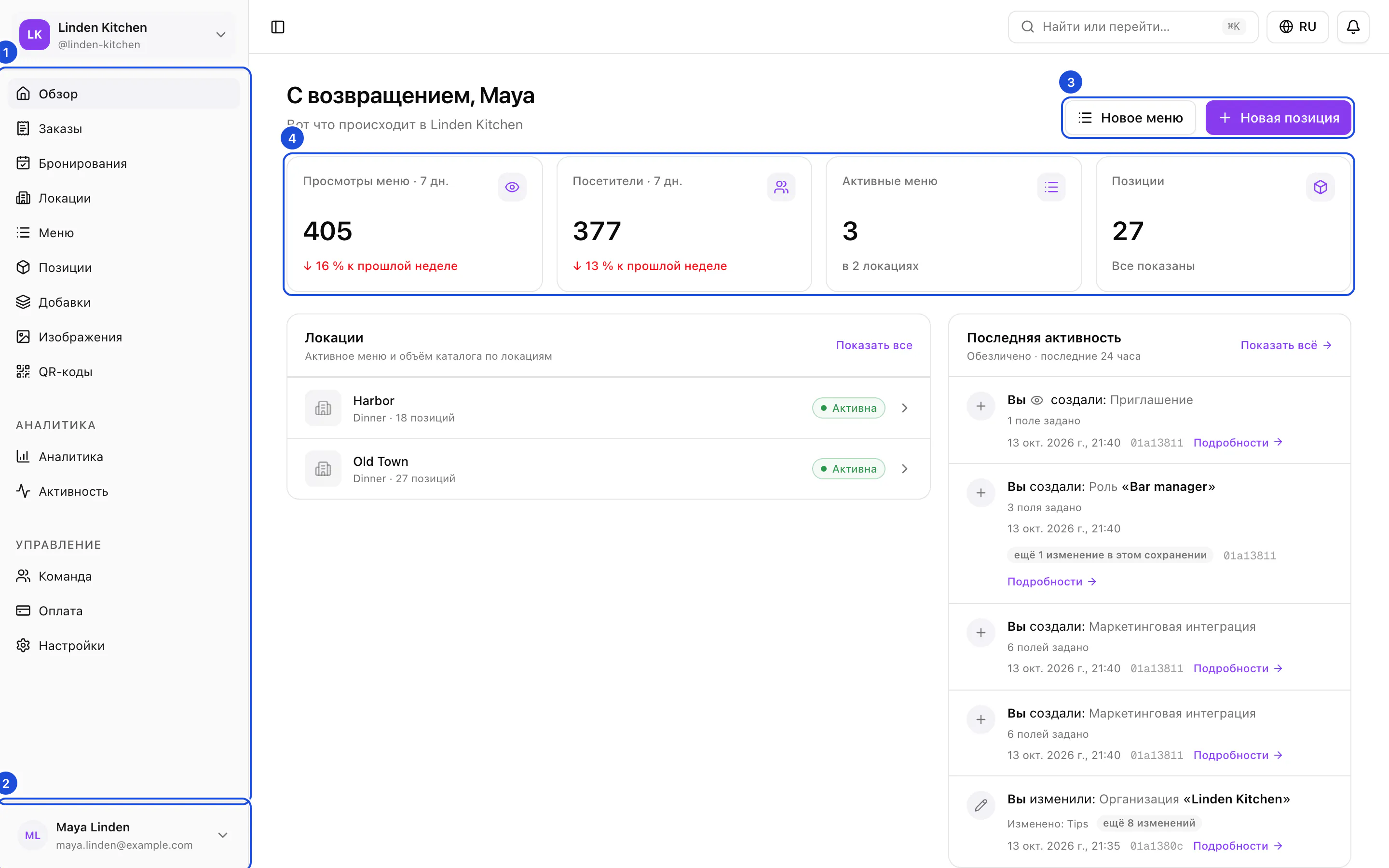Open Локации in the sidebar

click(x=124, y=198)
